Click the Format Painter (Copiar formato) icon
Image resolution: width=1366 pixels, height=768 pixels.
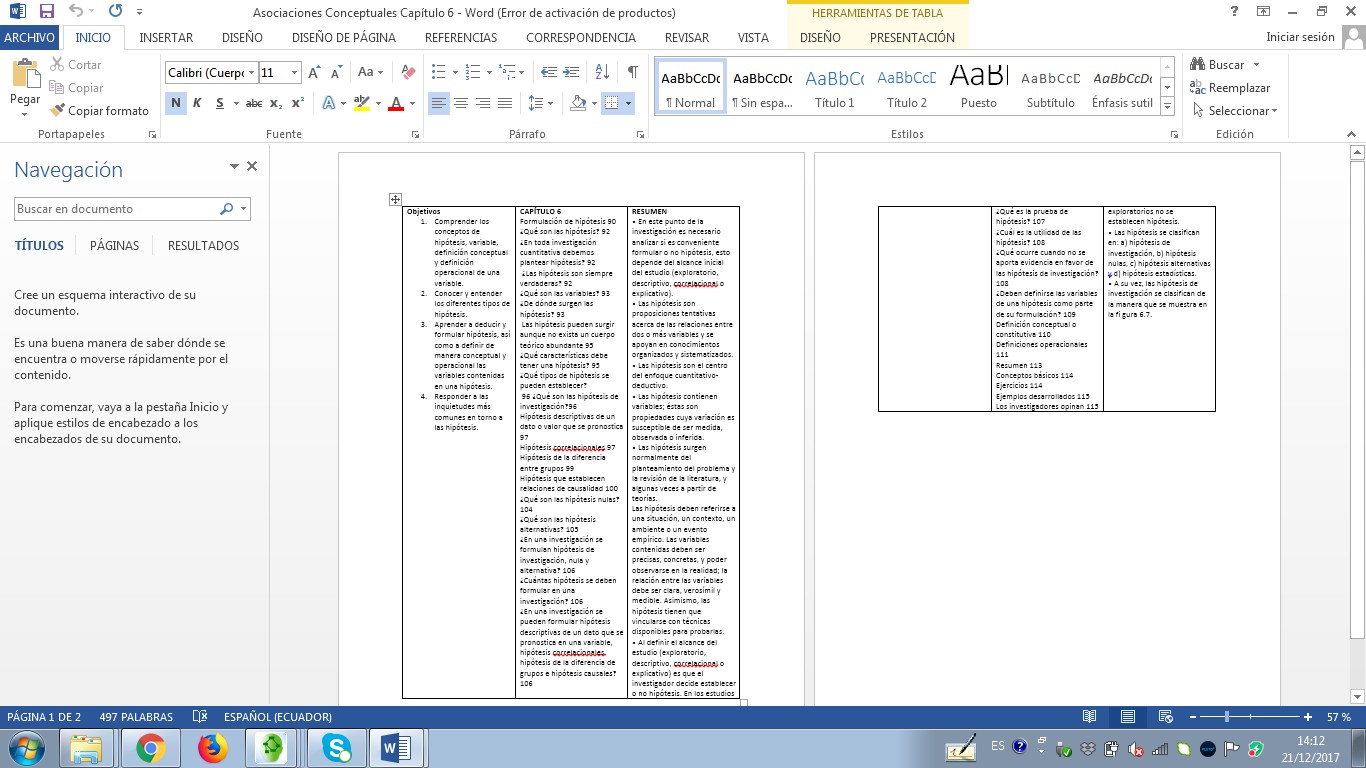[x=58, y=111]
